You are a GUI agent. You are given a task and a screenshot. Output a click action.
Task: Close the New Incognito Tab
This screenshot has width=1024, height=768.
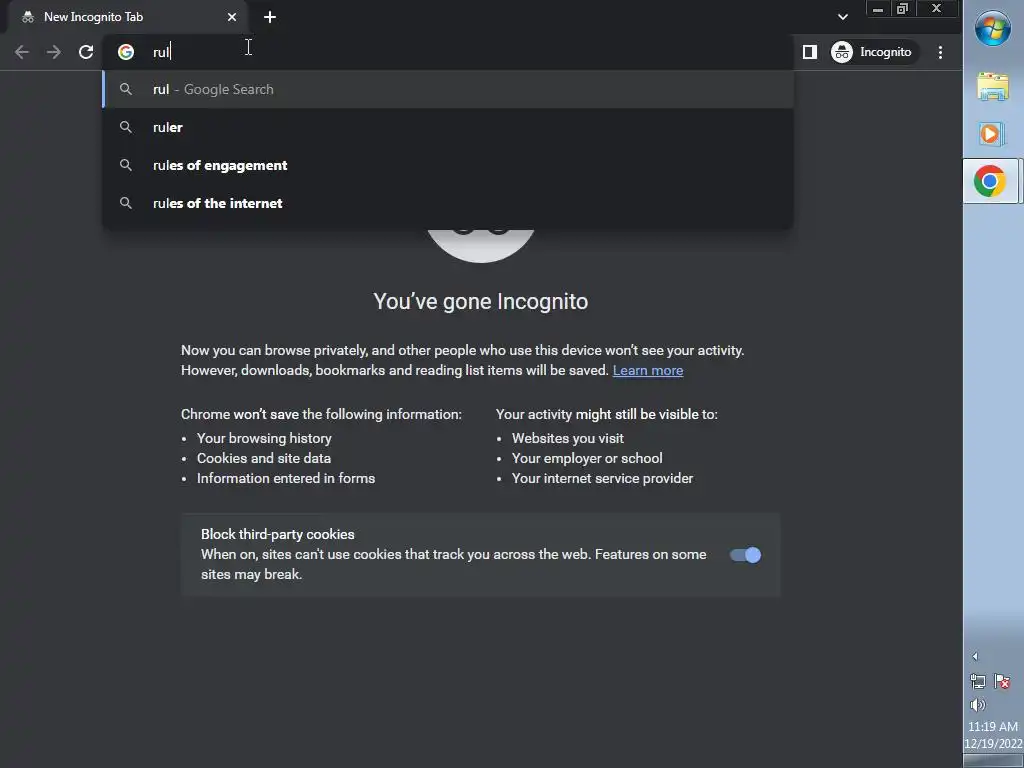pos(232,17)
